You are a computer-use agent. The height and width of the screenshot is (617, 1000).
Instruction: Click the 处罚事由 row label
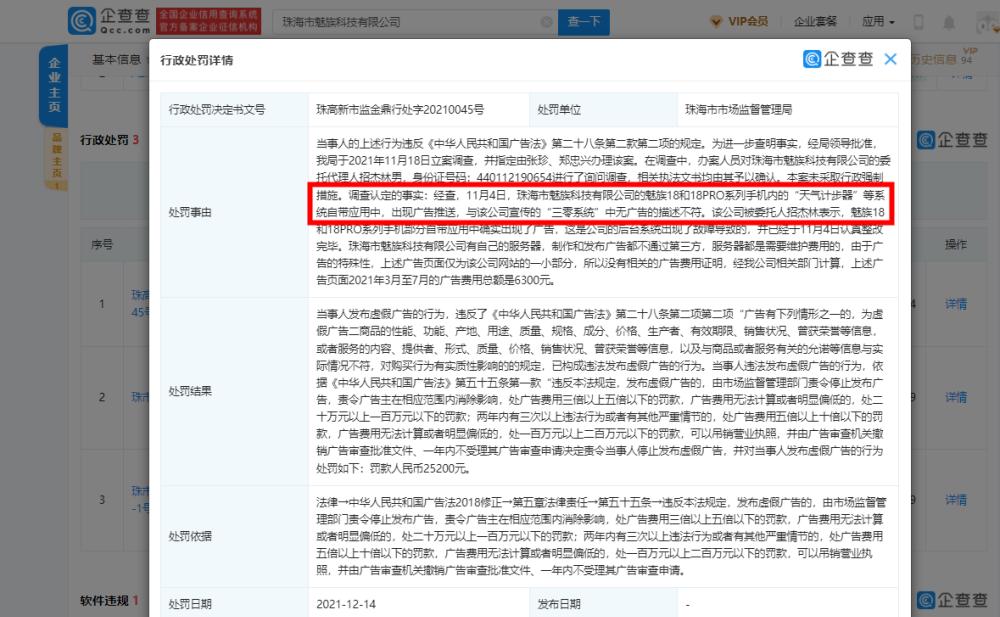pyautogui.click(x=190, y=212)
